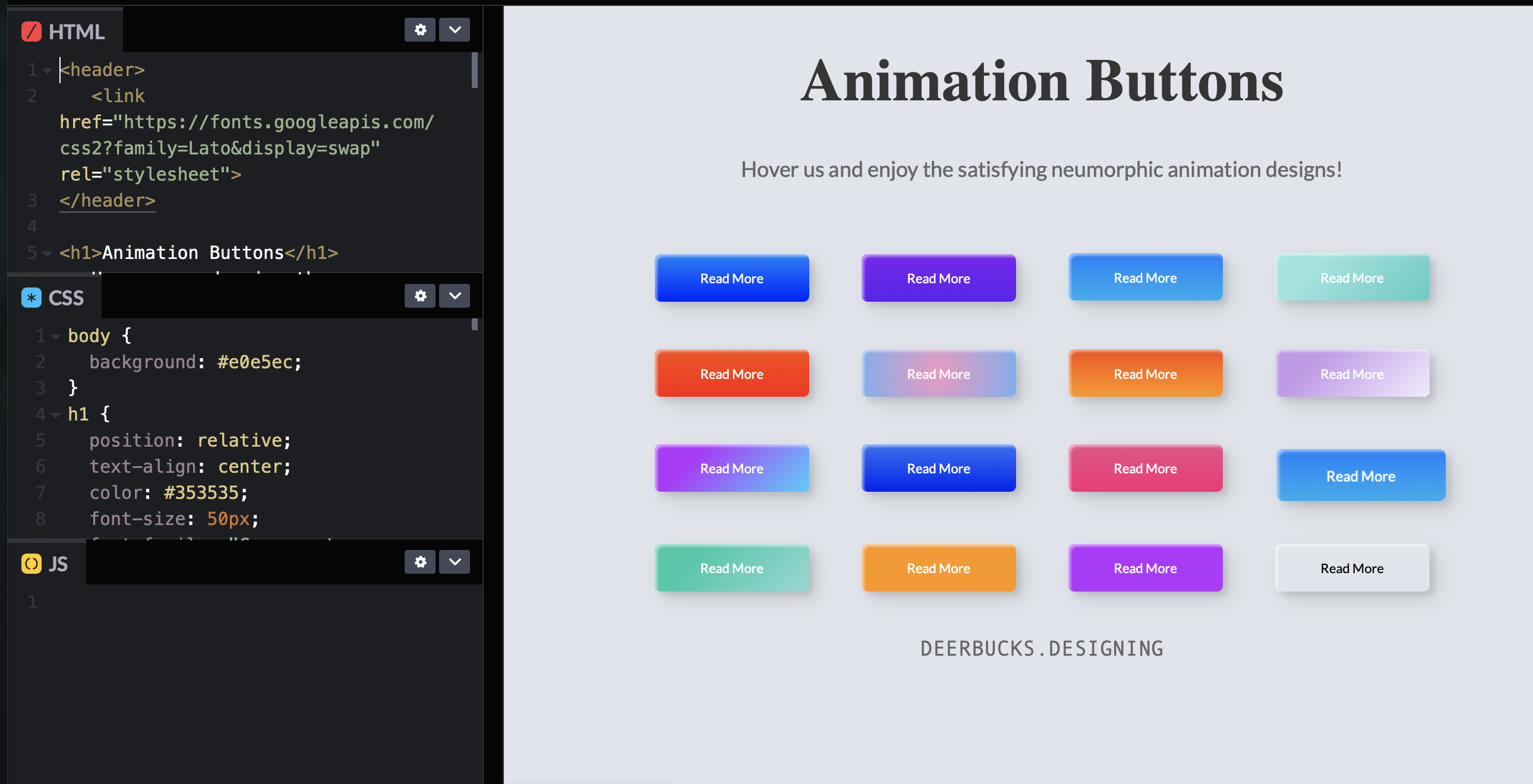
Task: Click the empty JS editor line 1
Action: (238, 602)
